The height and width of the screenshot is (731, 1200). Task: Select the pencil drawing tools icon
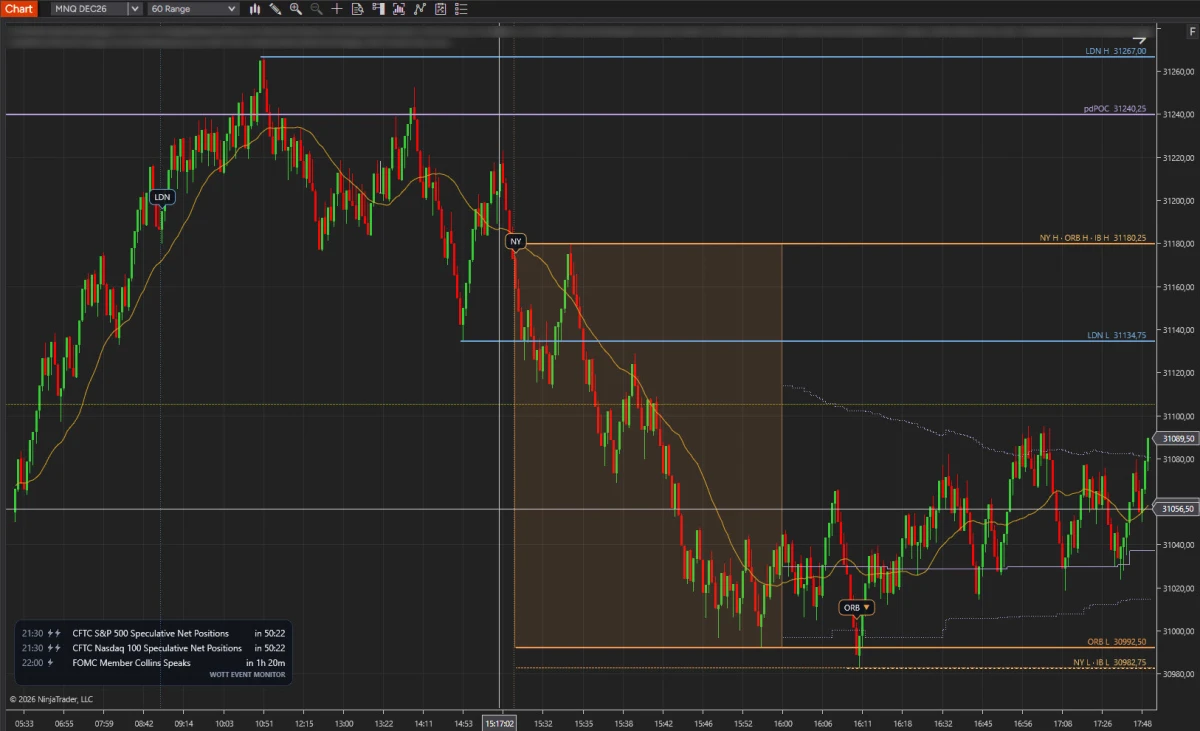click(275, 8)
